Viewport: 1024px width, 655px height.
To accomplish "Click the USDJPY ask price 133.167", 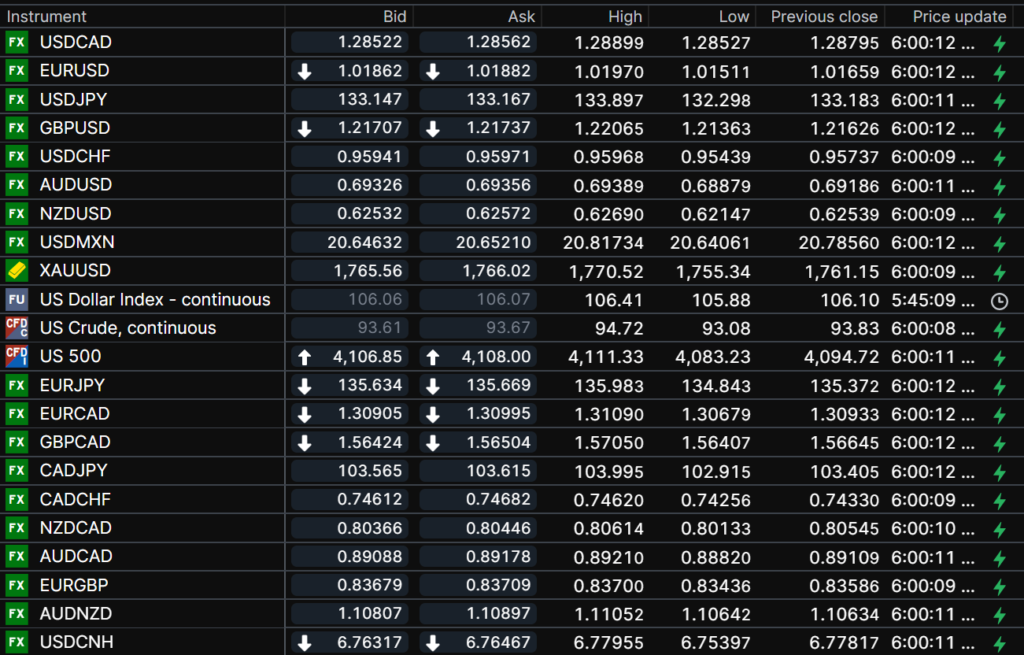I will tap(498, 99).
